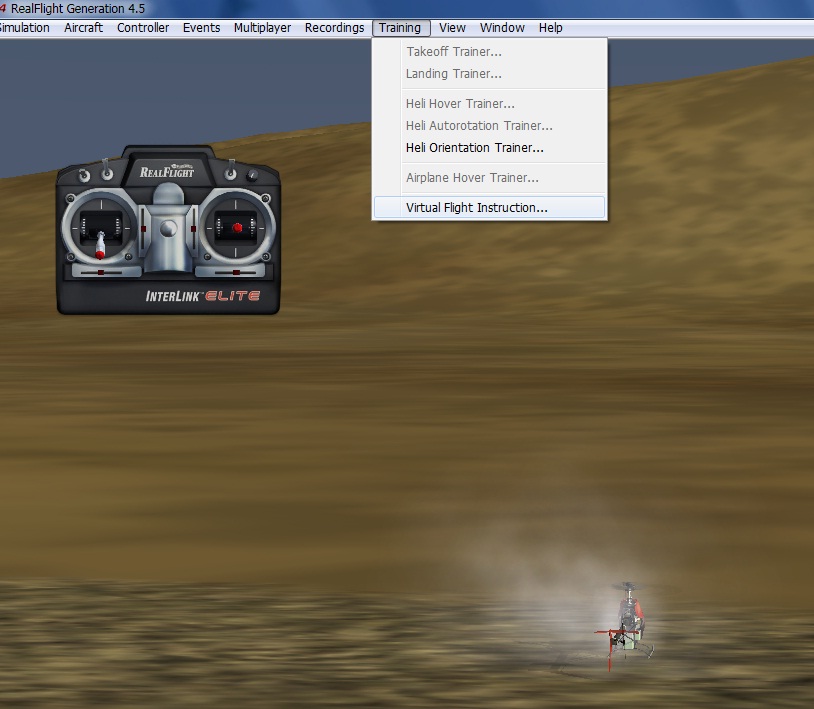Open the Recordings menu
Screen dimensions: 814x709
pos(334,28)
